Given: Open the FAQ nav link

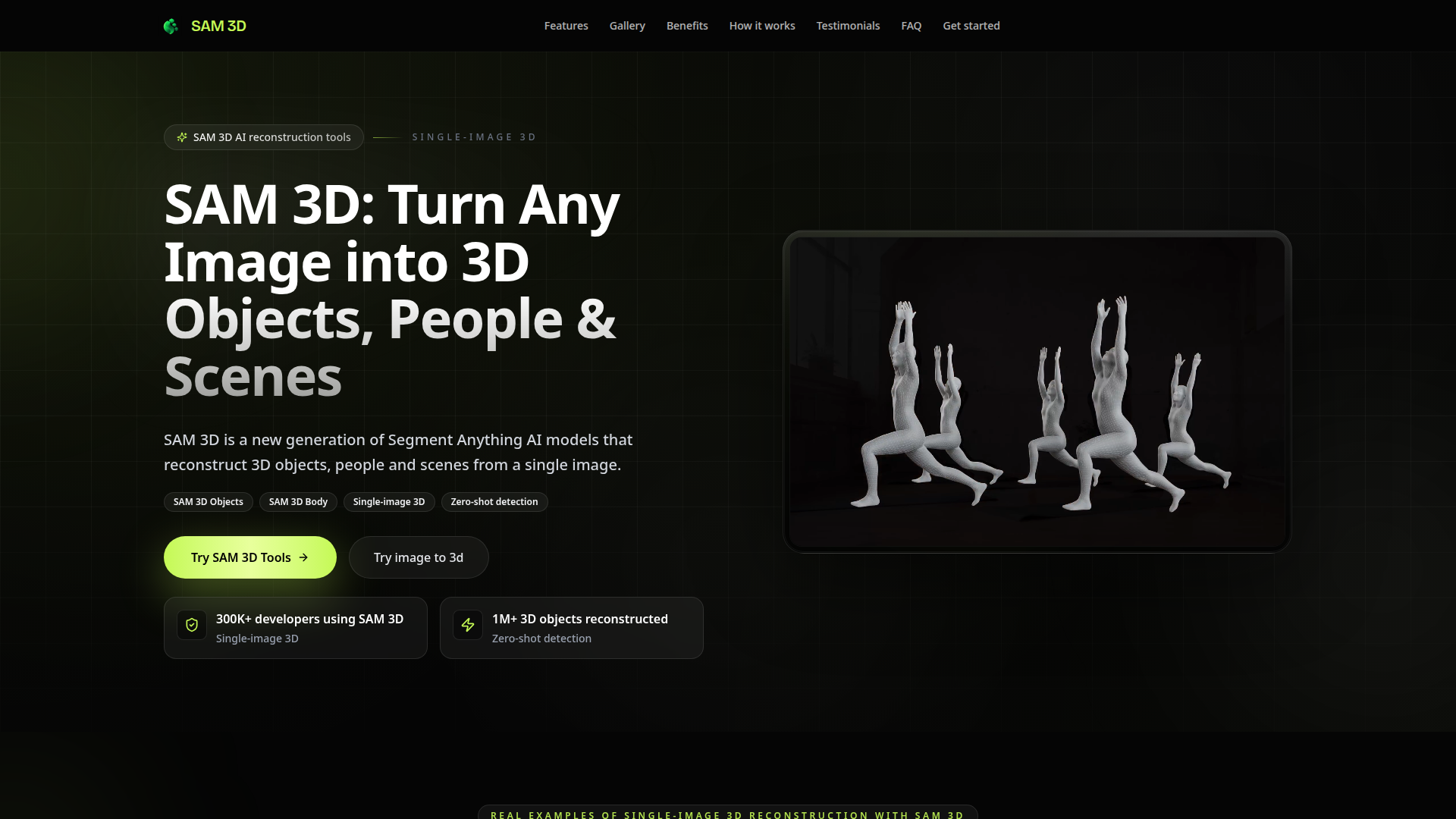Looking at the screenshot, I should tap(911, 26).
